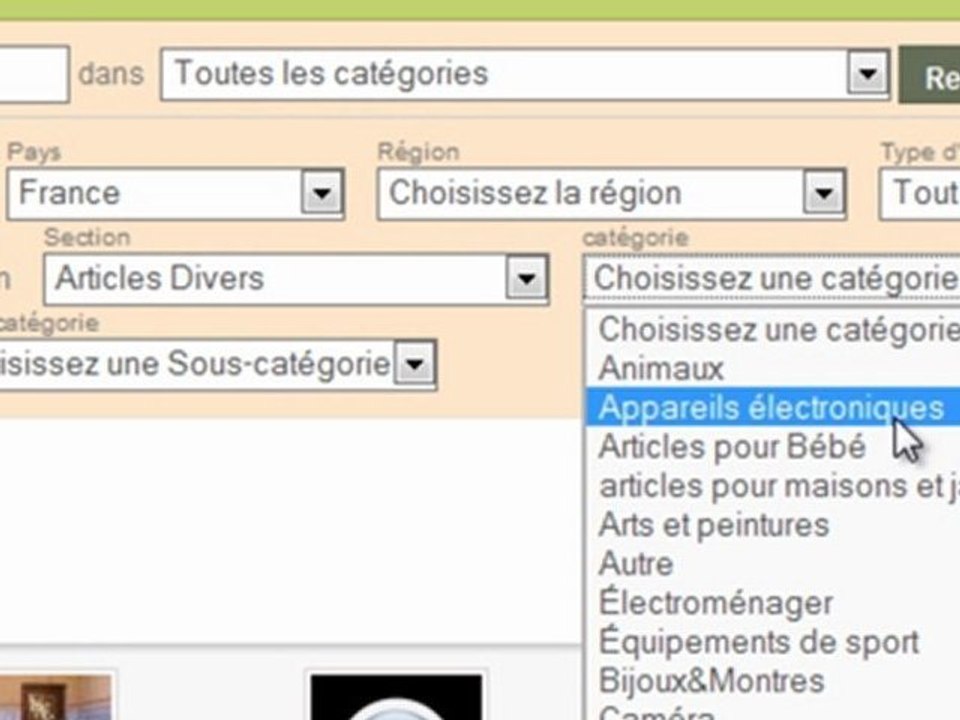Click the Sous-catégorie dropdown arrow
This screenshot has width=960, height=720.
(x=414, y=364)
